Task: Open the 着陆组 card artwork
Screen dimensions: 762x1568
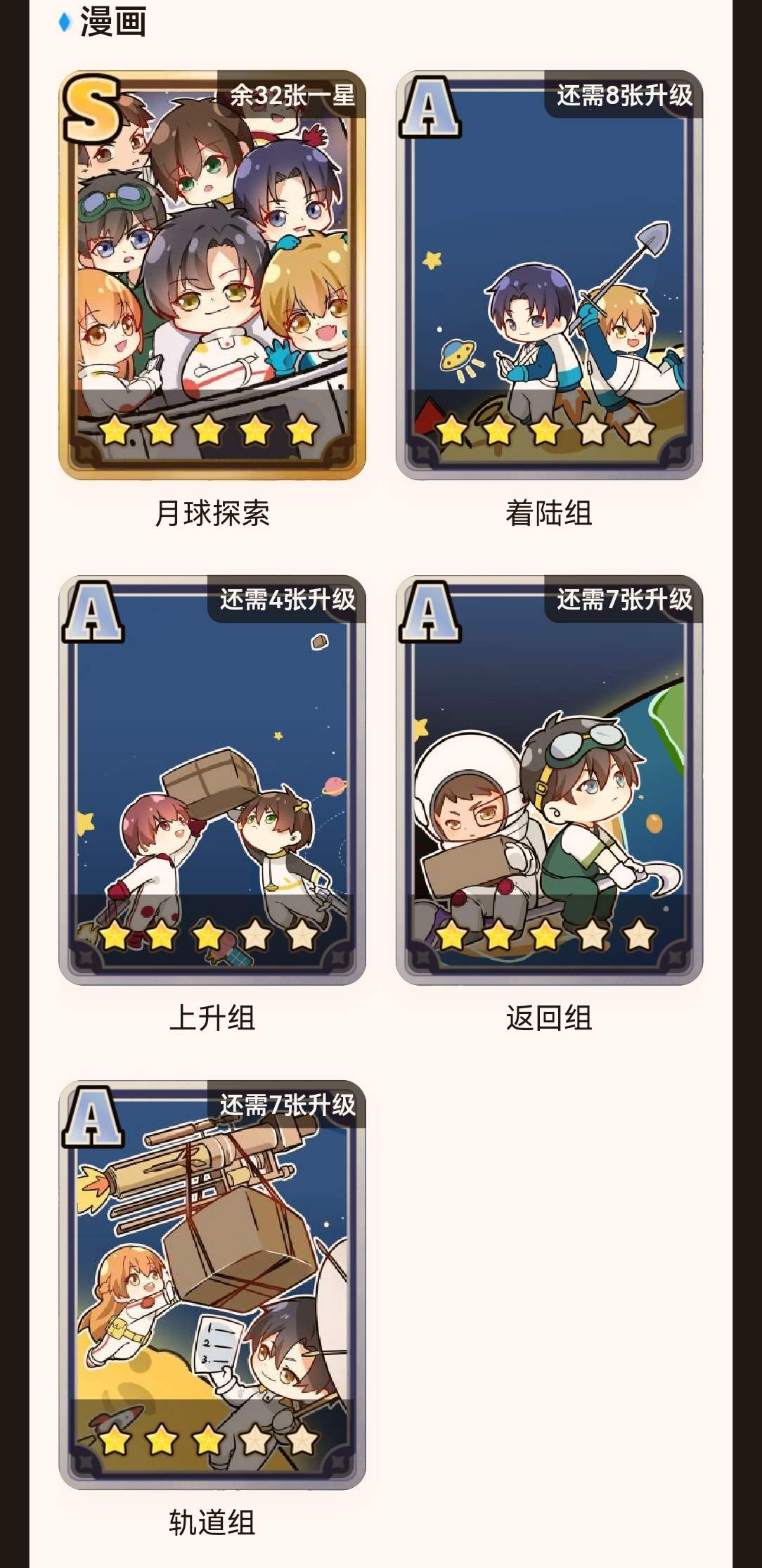Action: click(x=549, y=275)
